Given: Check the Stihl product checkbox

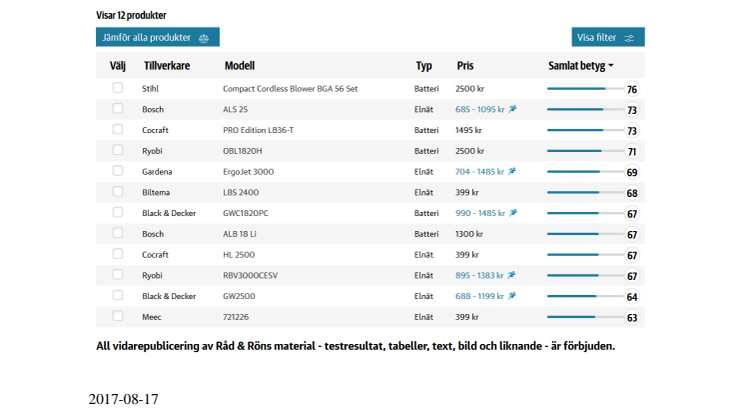Looking at the screenshot, I should tap(118, 88).
